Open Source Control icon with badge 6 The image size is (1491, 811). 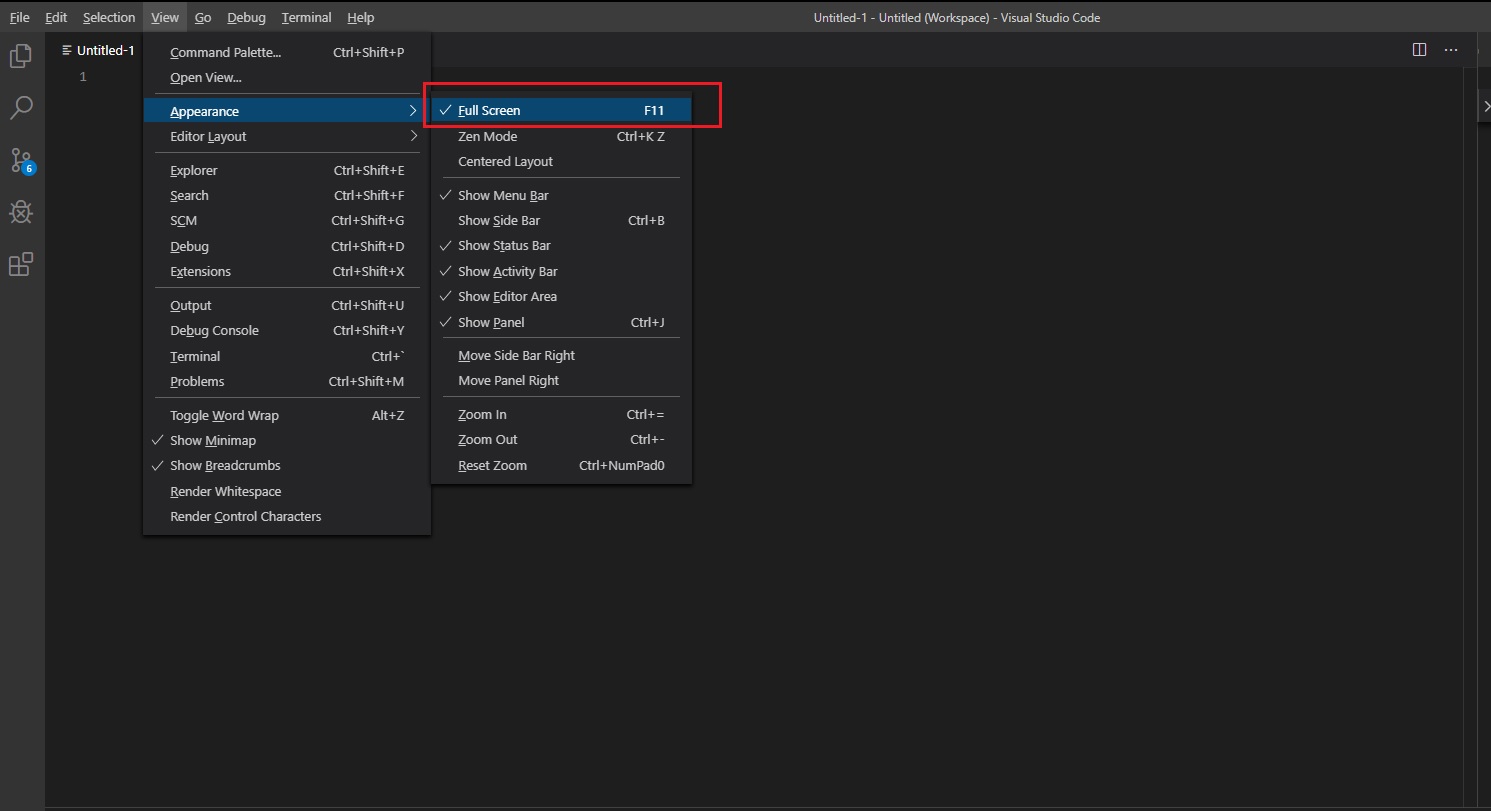point(21,160)
